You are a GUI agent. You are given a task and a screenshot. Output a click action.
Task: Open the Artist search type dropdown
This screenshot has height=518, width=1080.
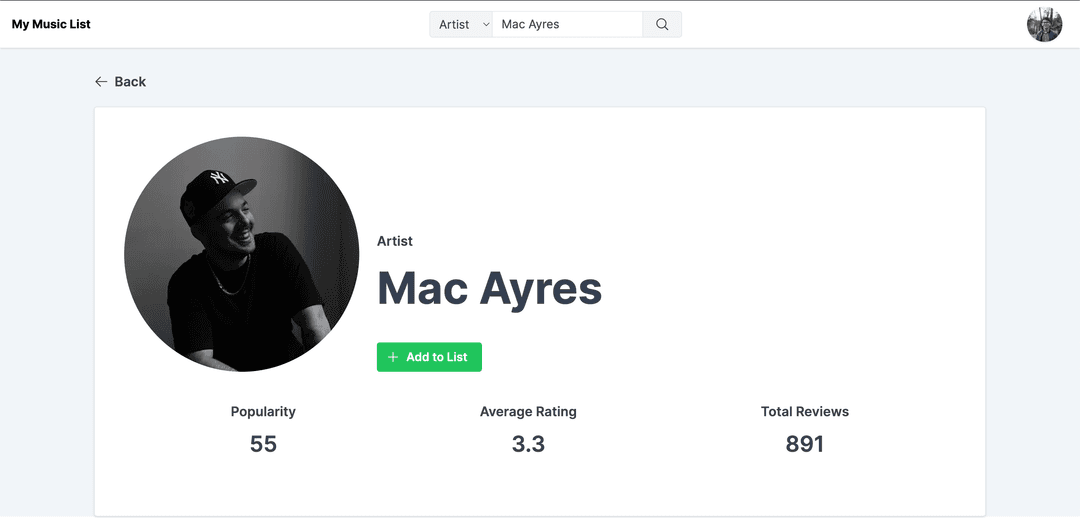461,24
